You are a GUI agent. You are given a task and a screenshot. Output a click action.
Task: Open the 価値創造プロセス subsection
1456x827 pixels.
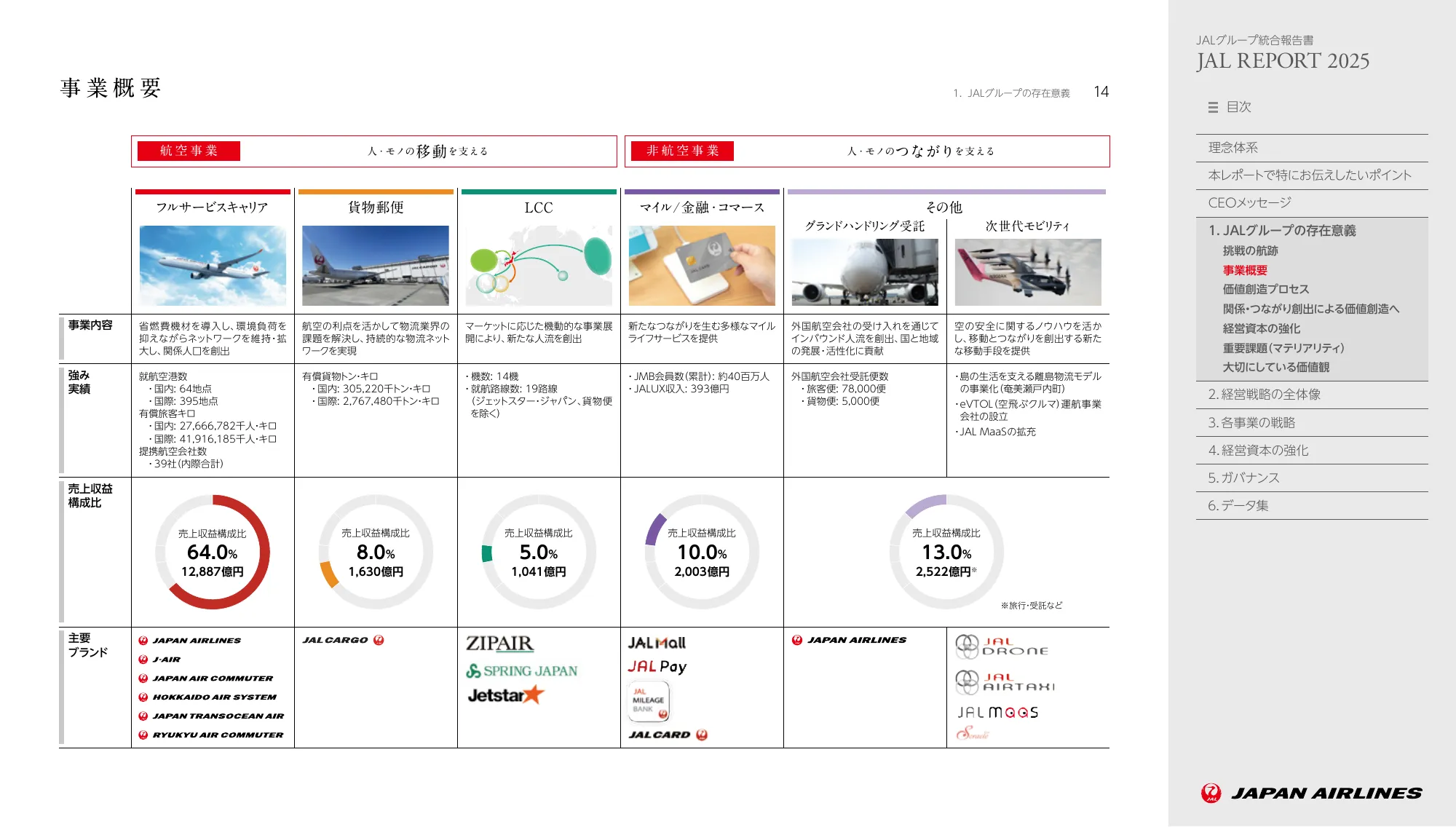click(1265, 290)
